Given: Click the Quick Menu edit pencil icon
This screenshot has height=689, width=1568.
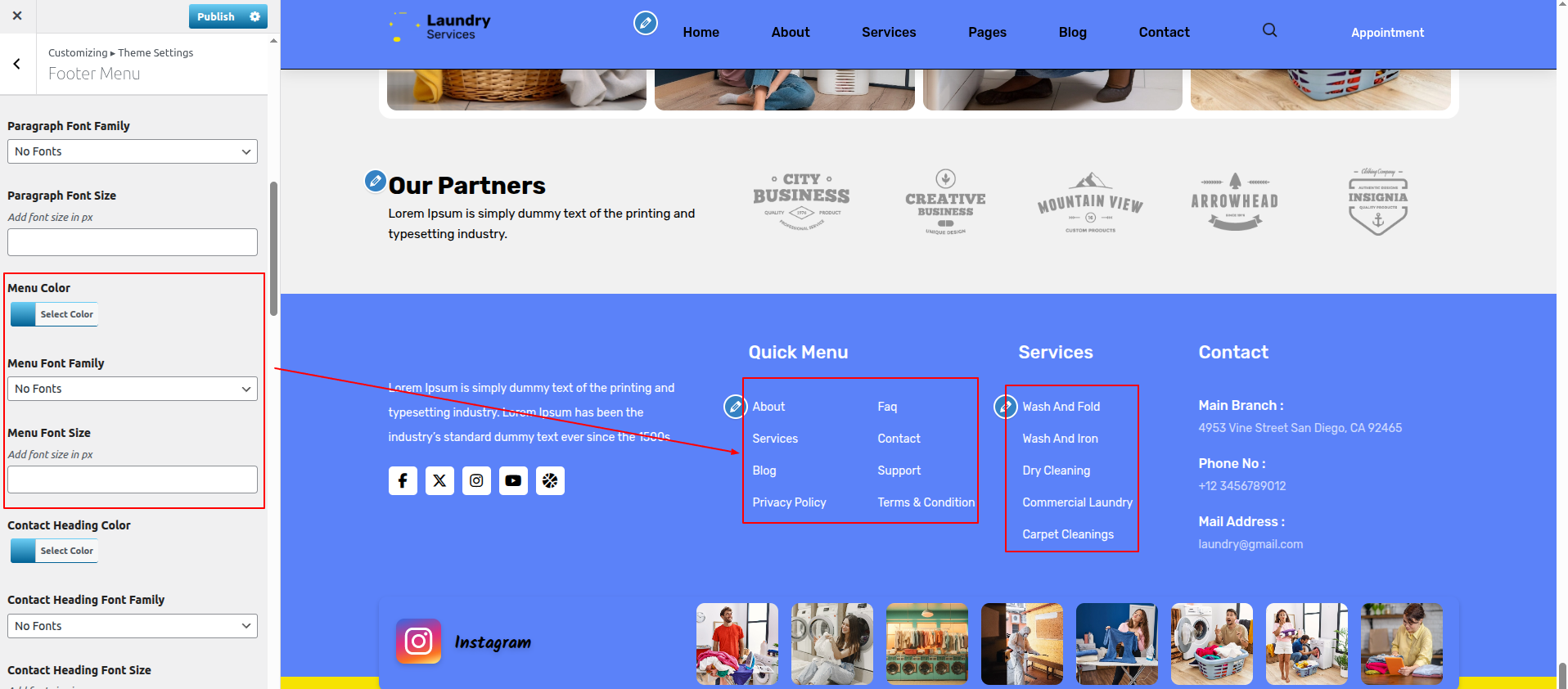Looking at the screenshot, I should (x=735, y=406).
